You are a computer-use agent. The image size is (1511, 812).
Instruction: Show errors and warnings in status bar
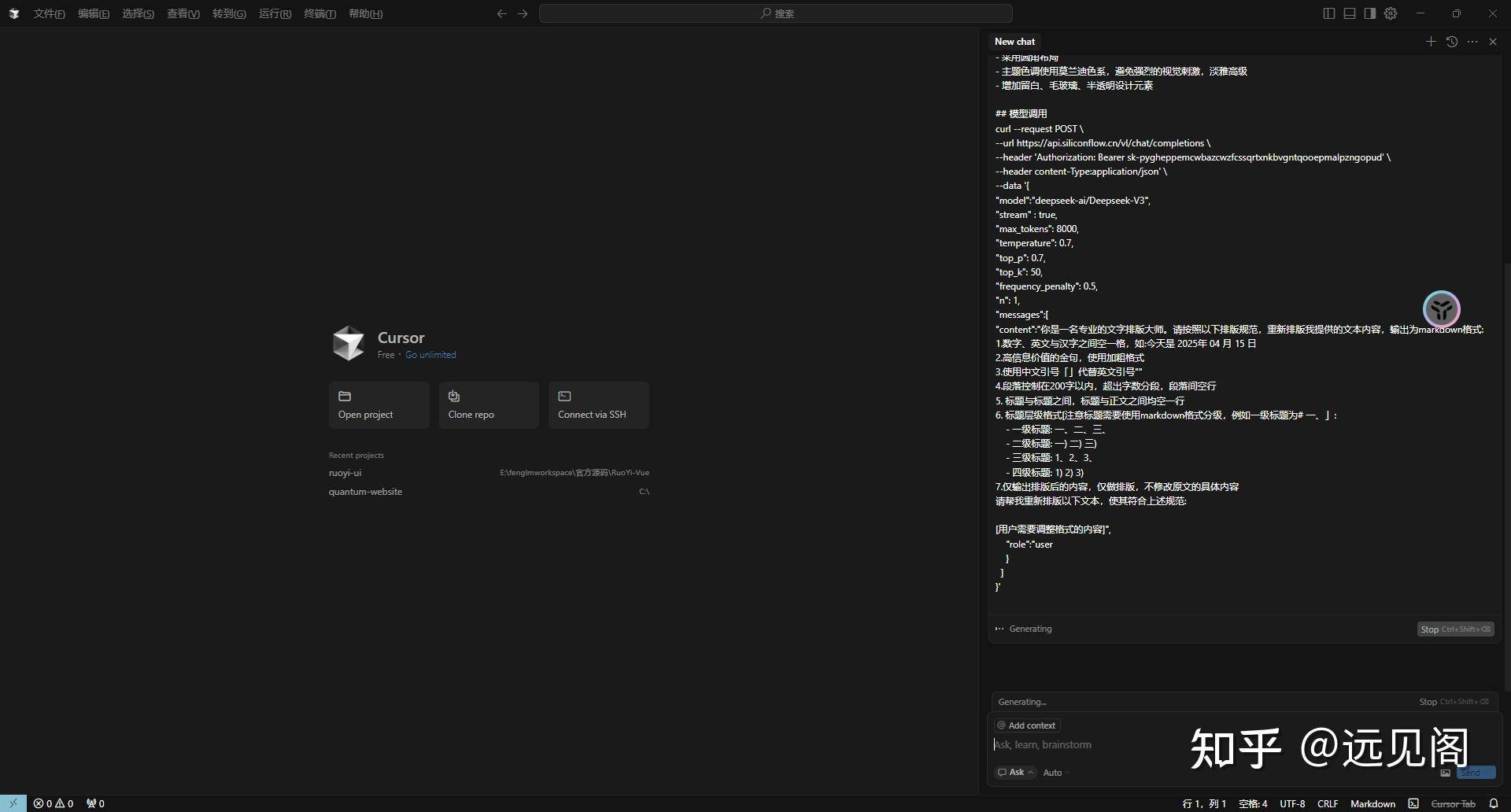[x=54, y=803]
